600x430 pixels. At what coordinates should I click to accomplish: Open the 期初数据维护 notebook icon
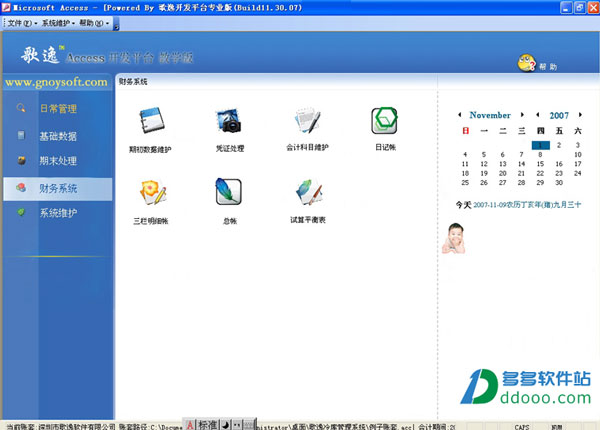tap(152, 121)
